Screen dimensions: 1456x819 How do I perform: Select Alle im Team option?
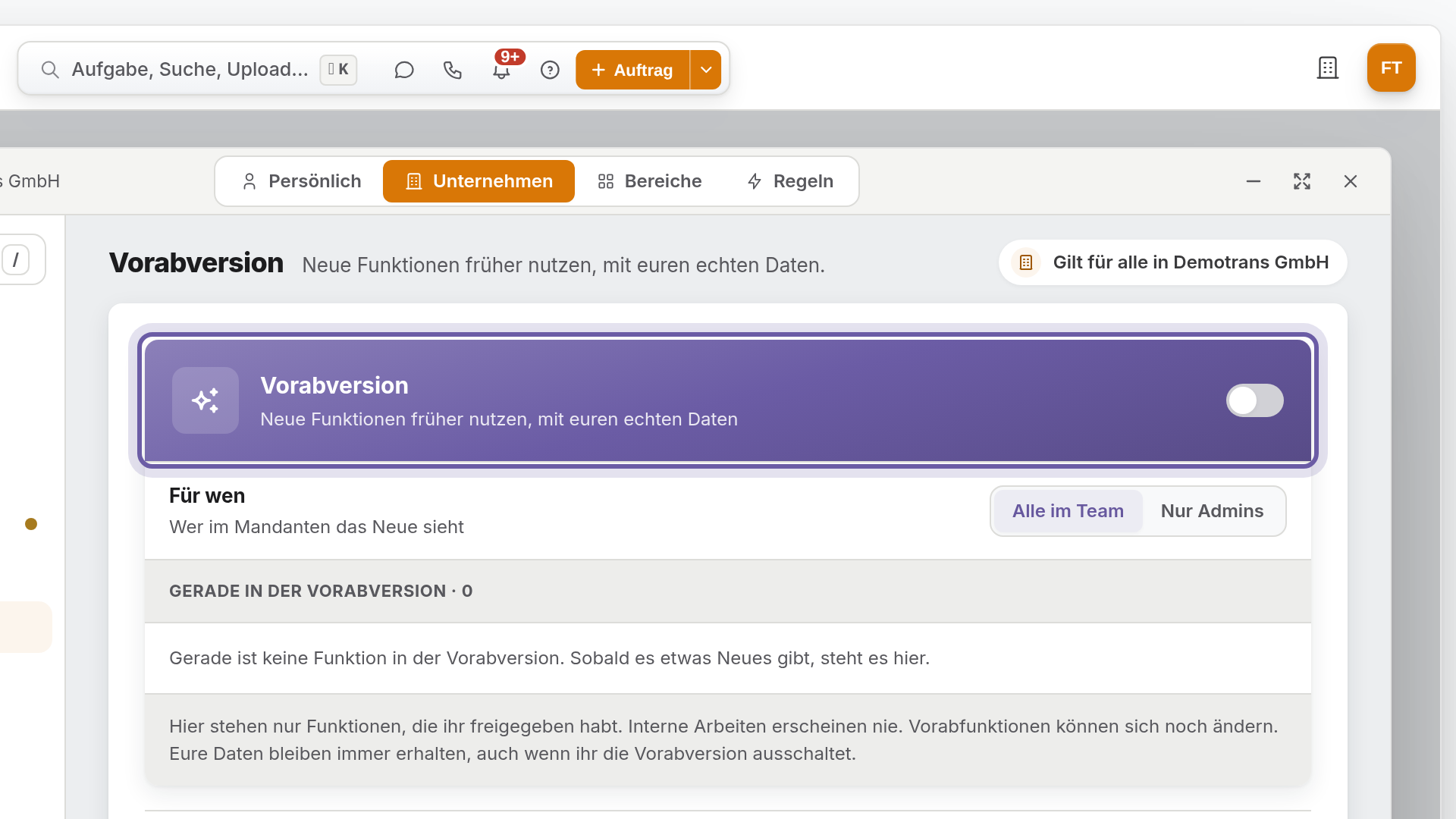[1068, 511]
